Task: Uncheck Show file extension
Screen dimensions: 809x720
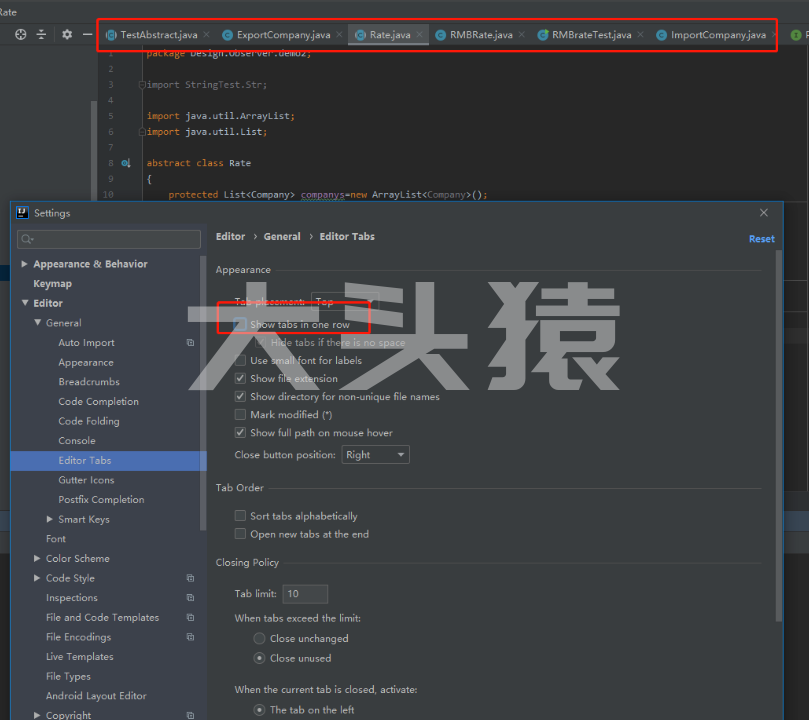Action: click(240, 379)
